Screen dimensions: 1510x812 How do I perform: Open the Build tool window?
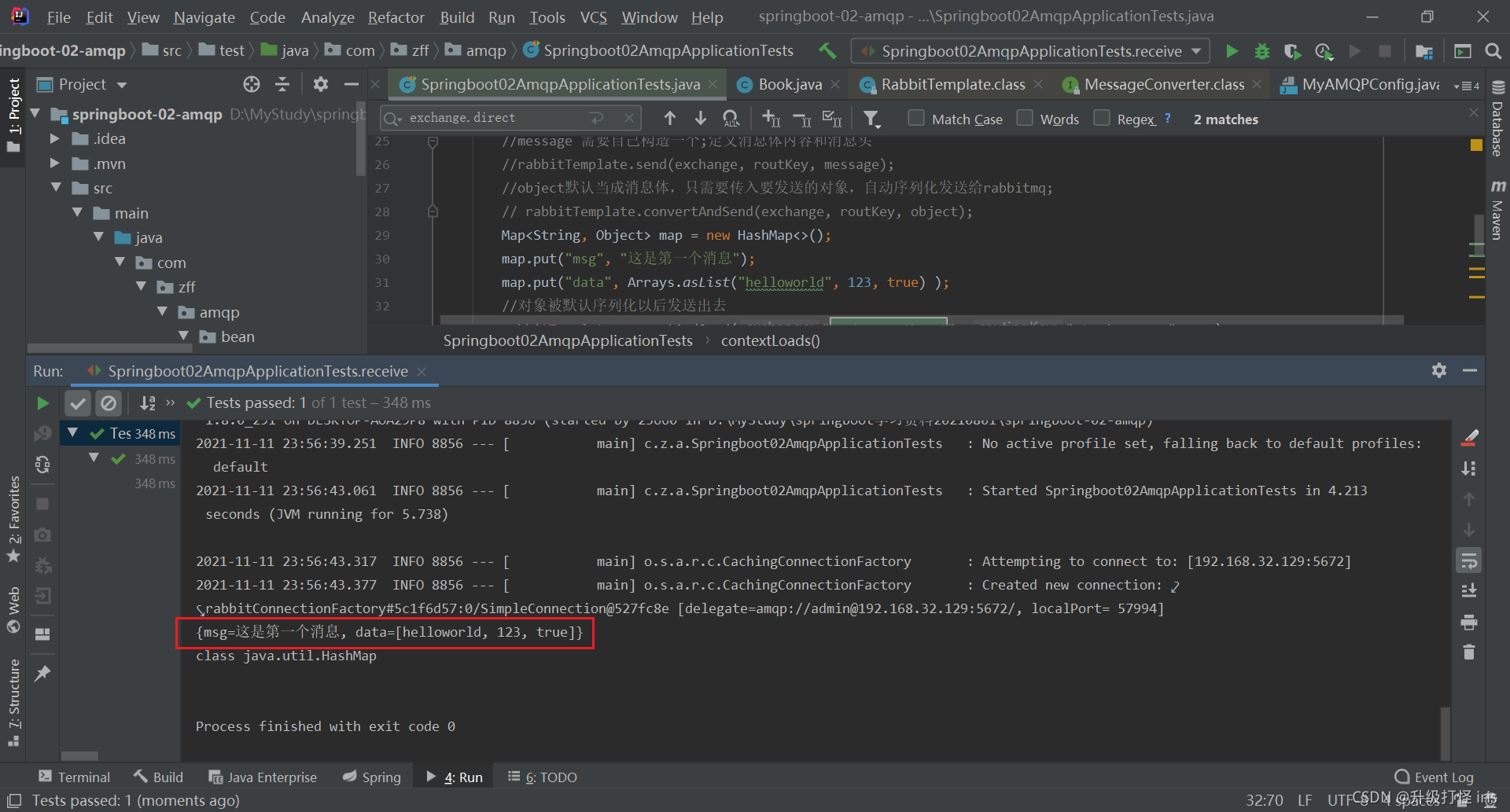[x=158, y=777]
